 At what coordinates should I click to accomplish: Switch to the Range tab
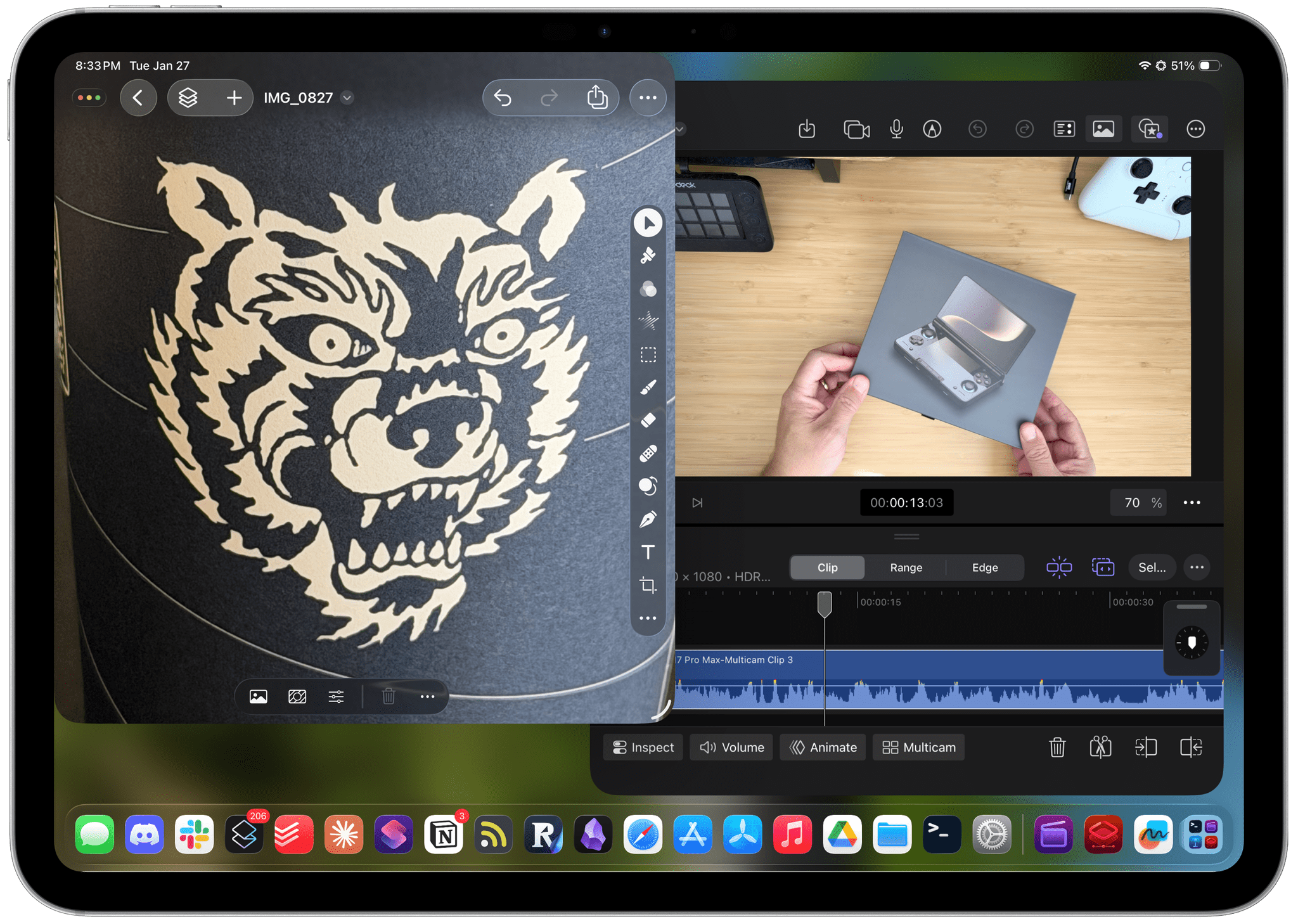pyautogui.click(x=906, y=567)
